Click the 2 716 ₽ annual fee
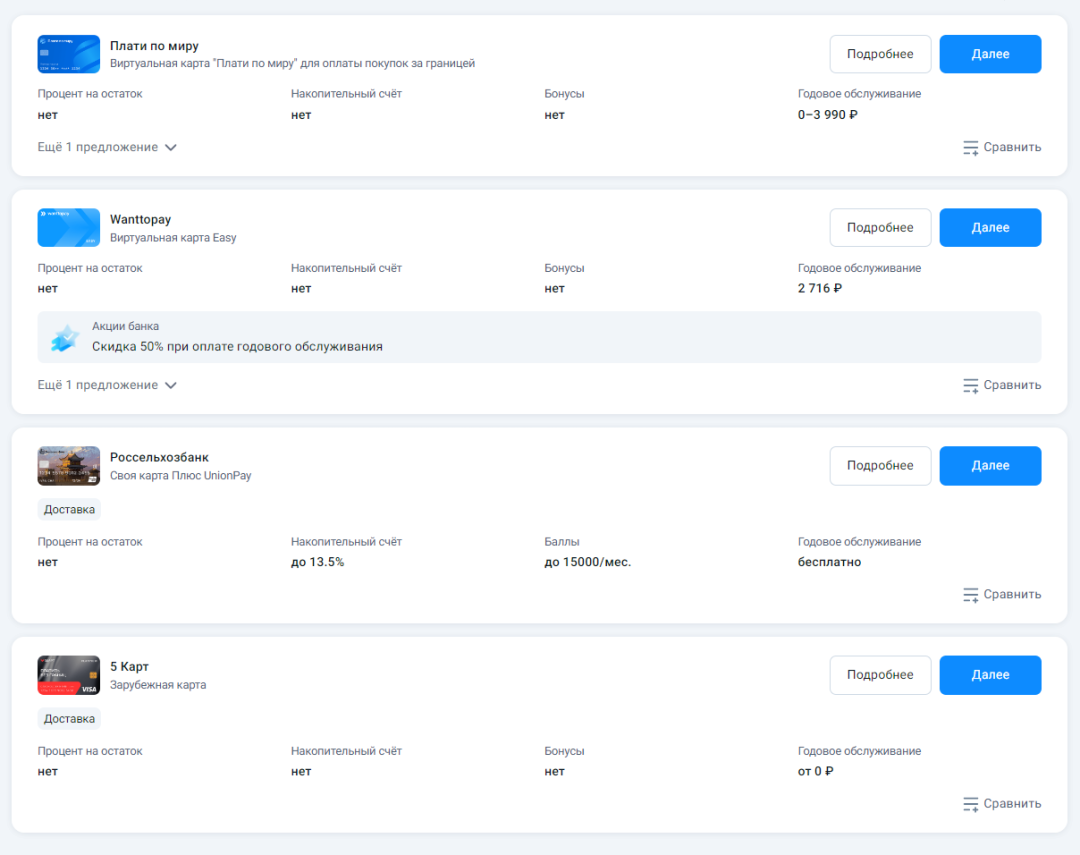 point(820,288)
